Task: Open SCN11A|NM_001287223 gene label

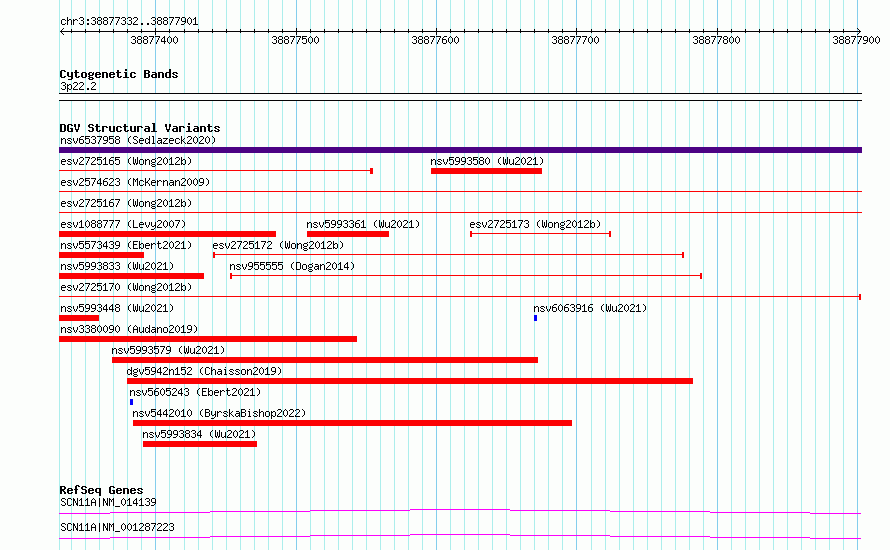Action: point(117,527)
